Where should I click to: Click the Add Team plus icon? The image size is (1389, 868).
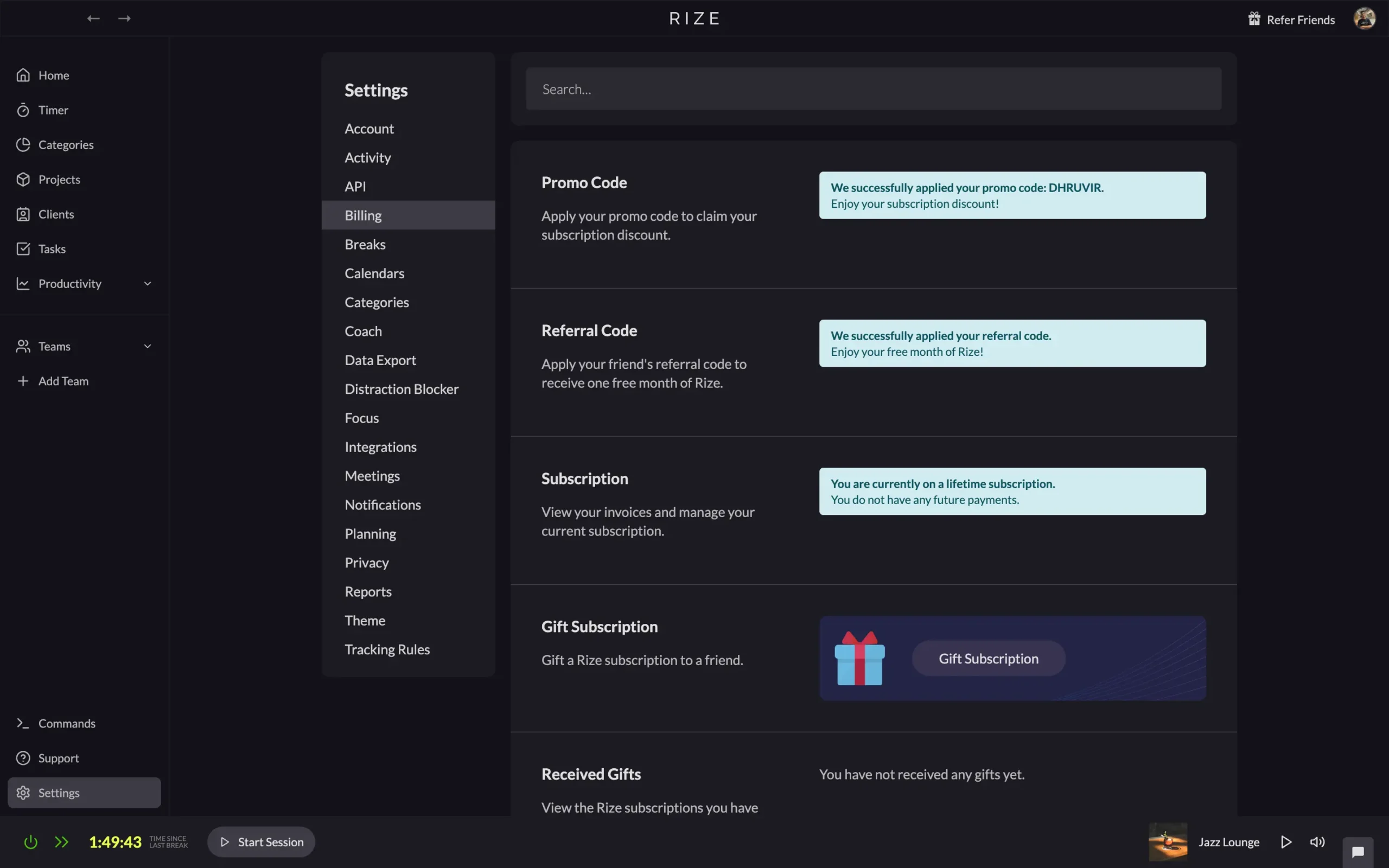[x=23, y=381]
